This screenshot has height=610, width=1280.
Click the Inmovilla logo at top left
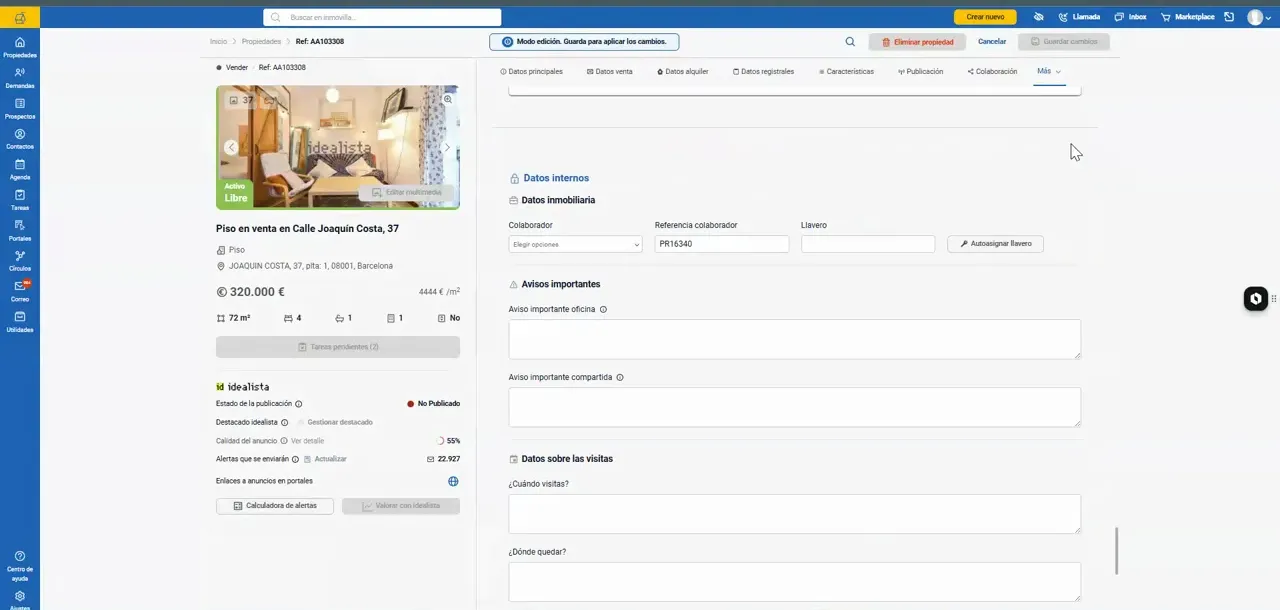(x=20, y=17)
